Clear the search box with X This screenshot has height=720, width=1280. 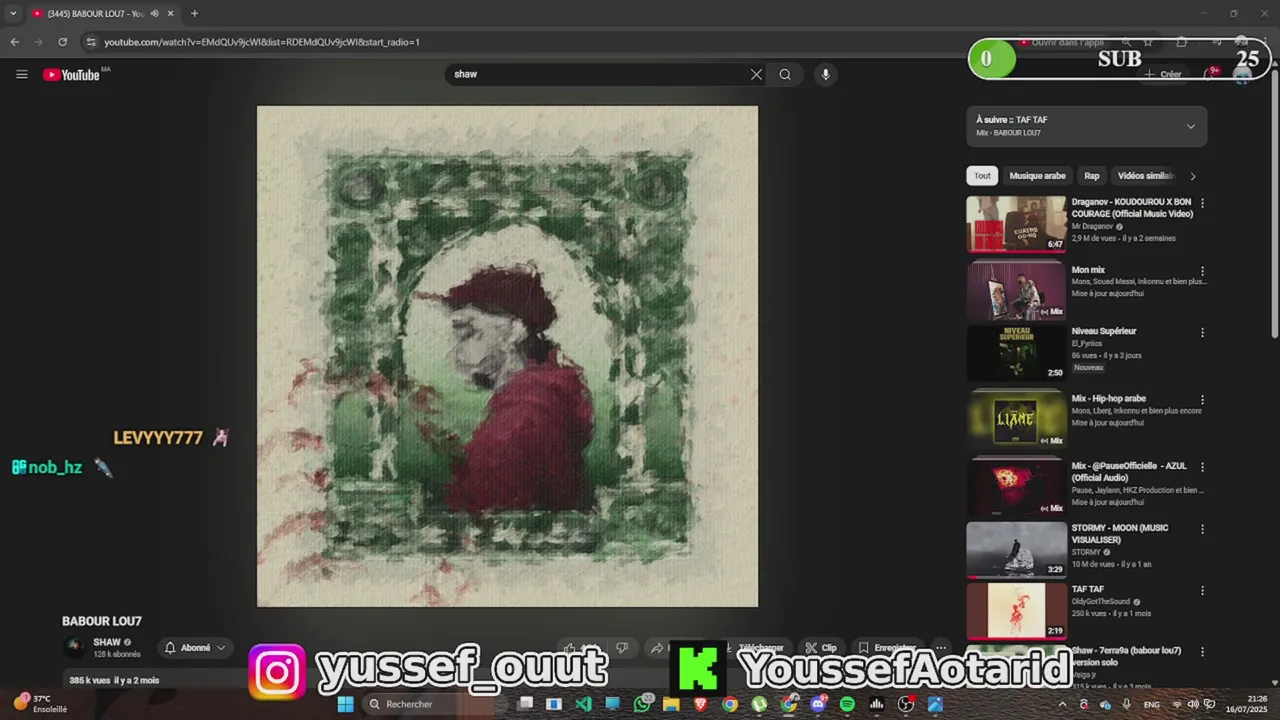coord(756,74)
